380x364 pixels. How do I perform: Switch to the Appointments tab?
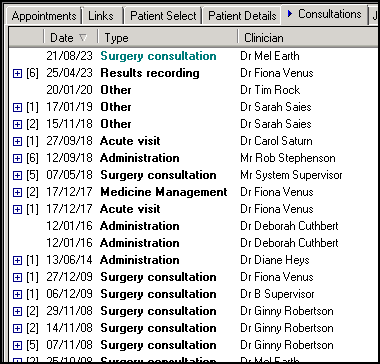tap(44, 16)
